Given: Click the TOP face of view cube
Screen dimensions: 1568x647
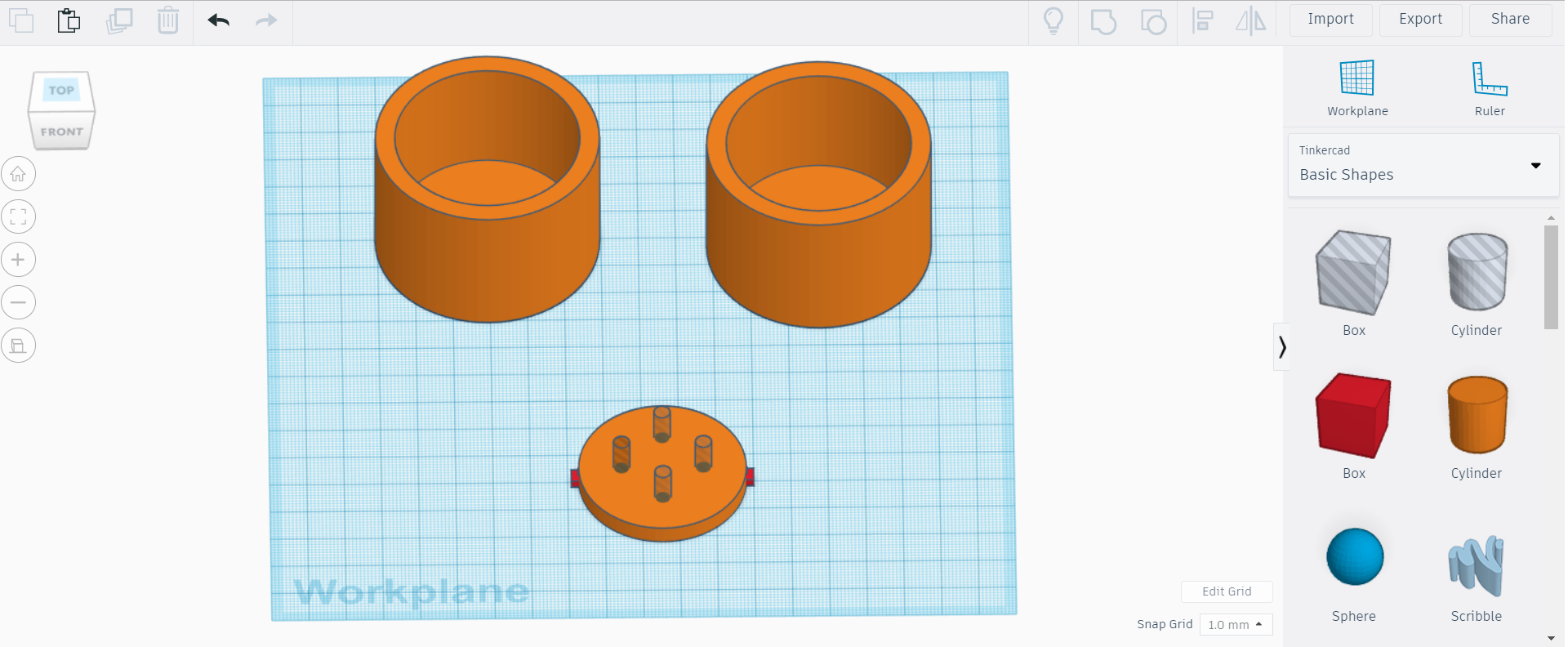Looking at the screenshot, I should click(x=61, y=90).
